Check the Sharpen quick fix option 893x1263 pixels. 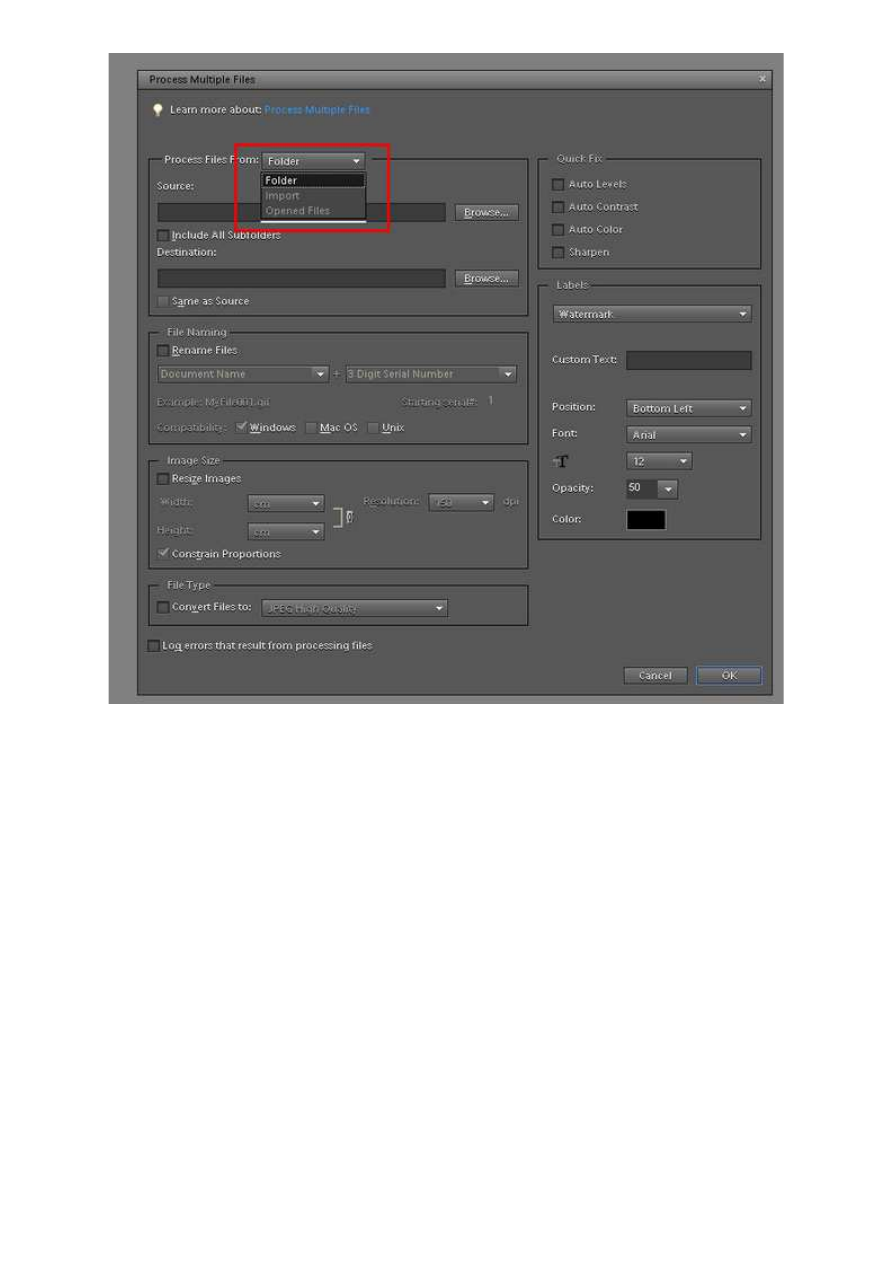pos(558,252)
